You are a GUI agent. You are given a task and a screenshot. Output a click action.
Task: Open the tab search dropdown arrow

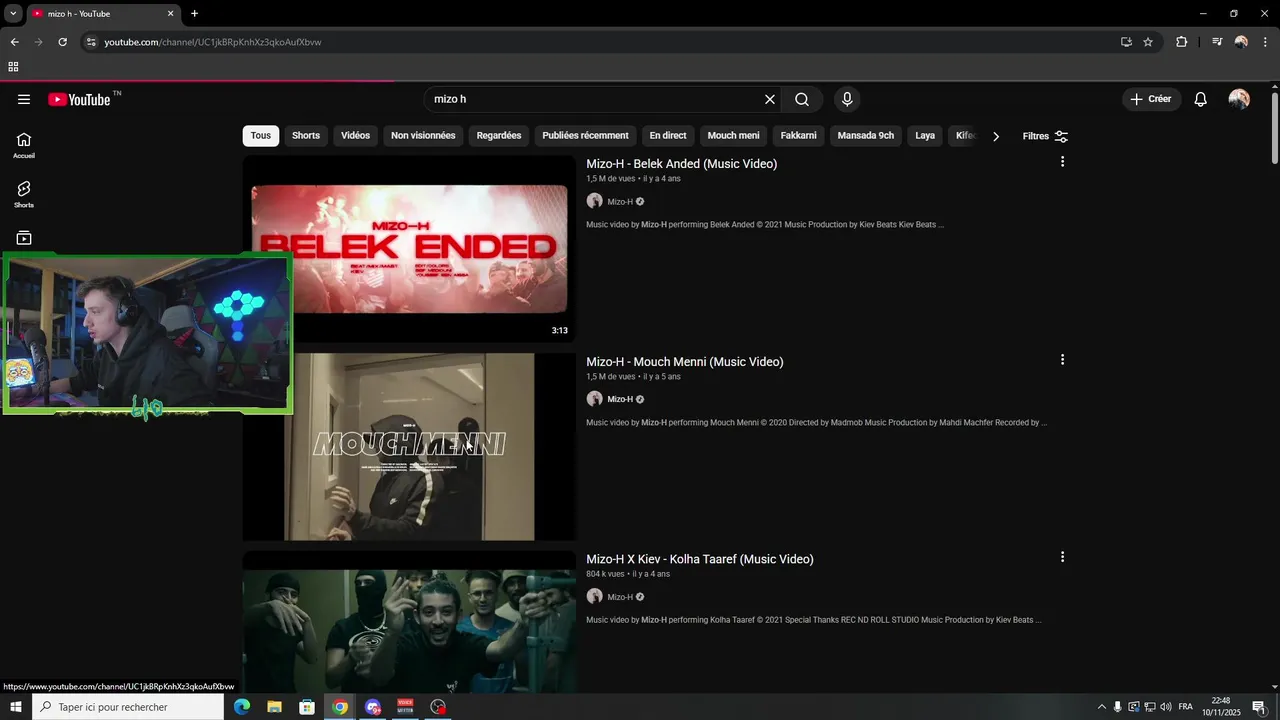[x=13, y=14]
